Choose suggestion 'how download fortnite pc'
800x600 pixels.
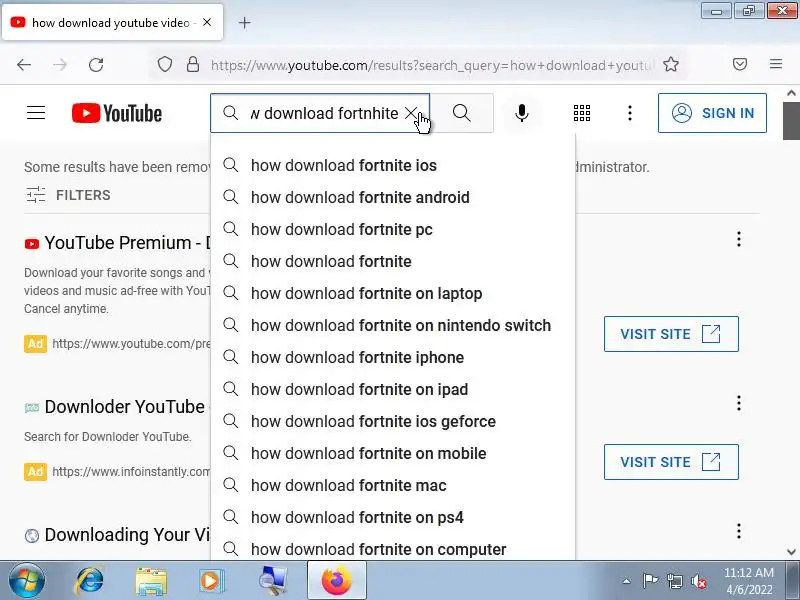point(393,230)
